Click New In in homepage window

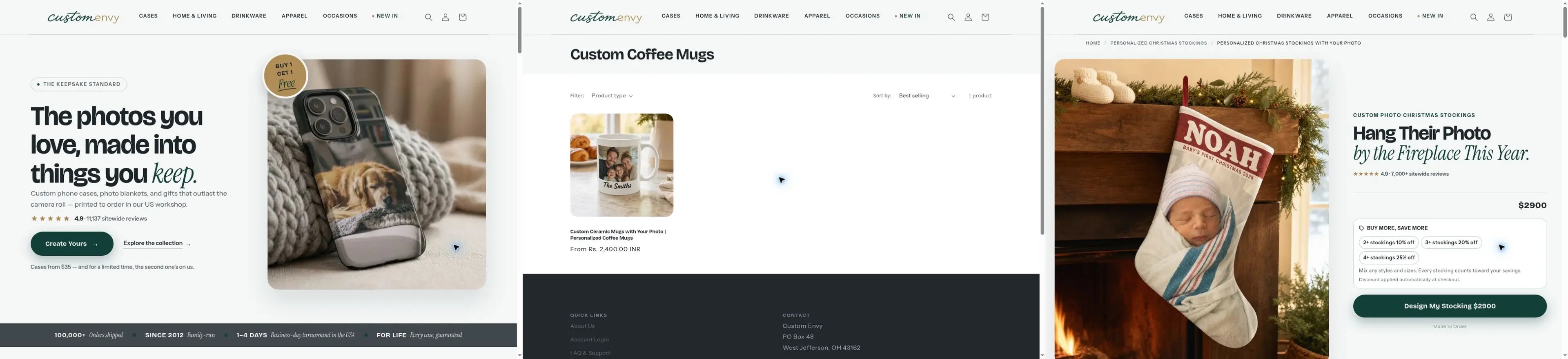click(x=385, y=16)
